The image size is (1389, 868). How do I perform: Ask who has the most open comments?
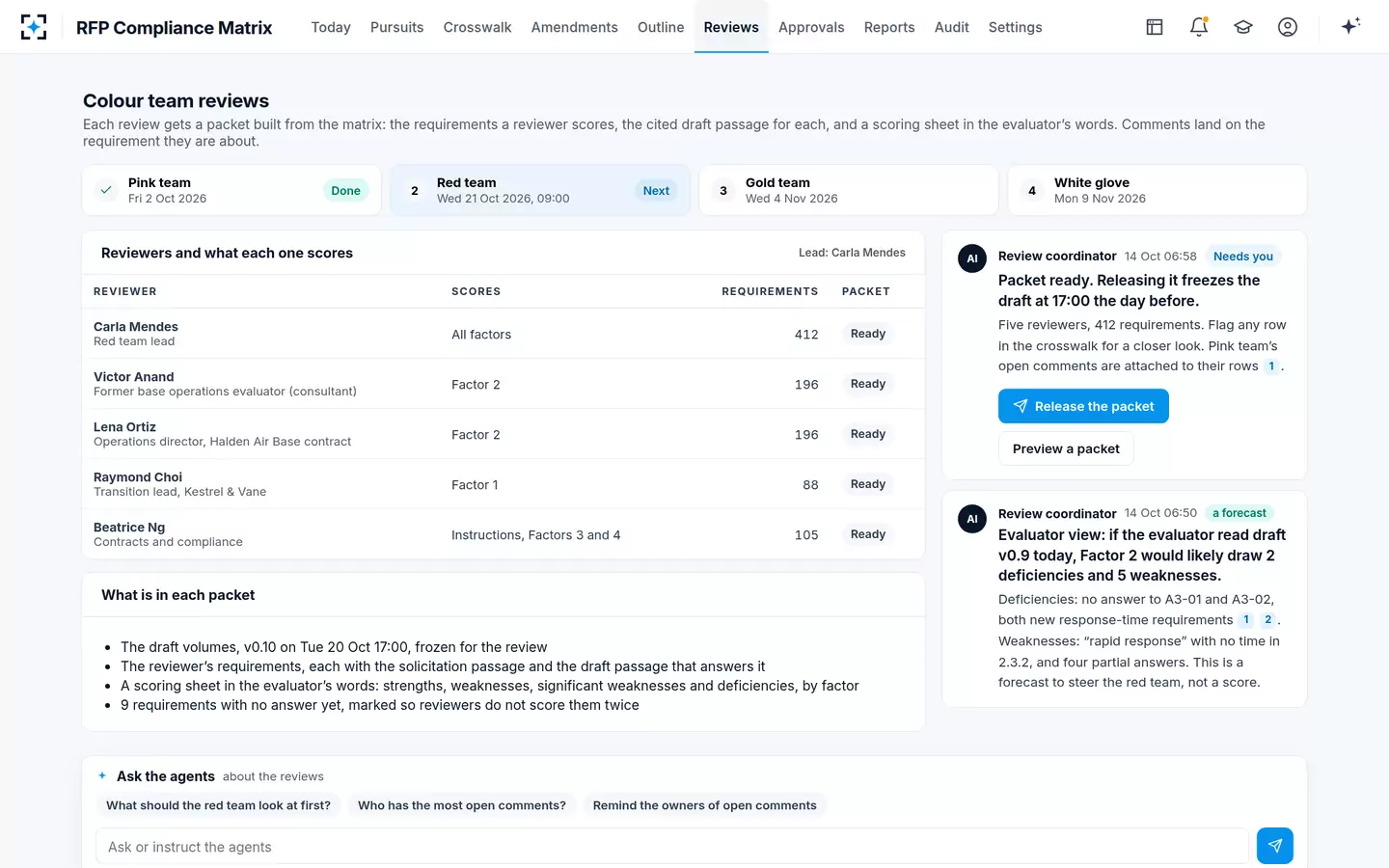point(462,805)
